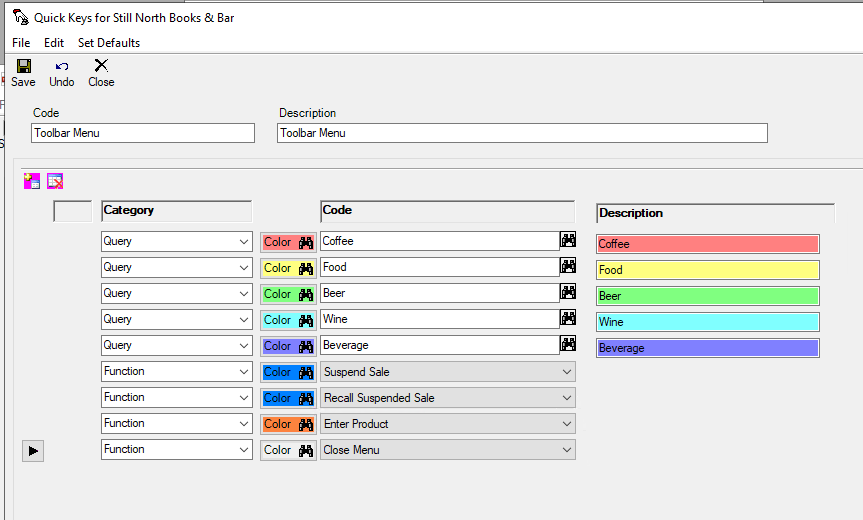863x520 pixels.
Task: Click the grid's Code column header
Action: click(x=447, y=211)
